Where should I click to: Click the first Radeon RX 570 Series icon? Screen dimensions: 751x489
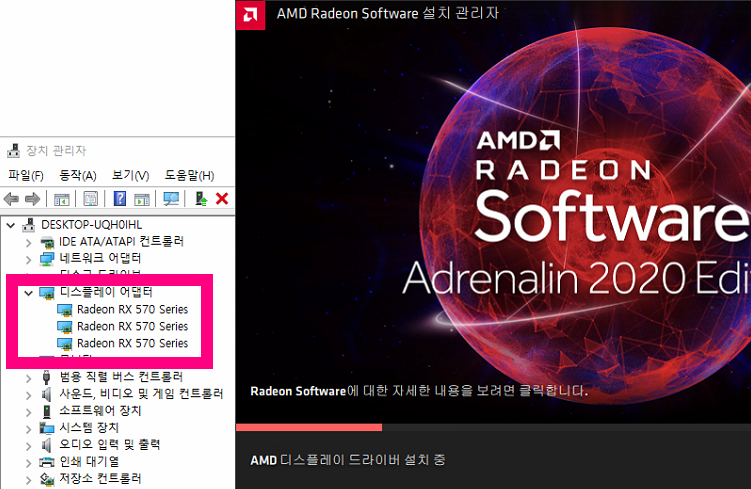[x=64, y=310]
